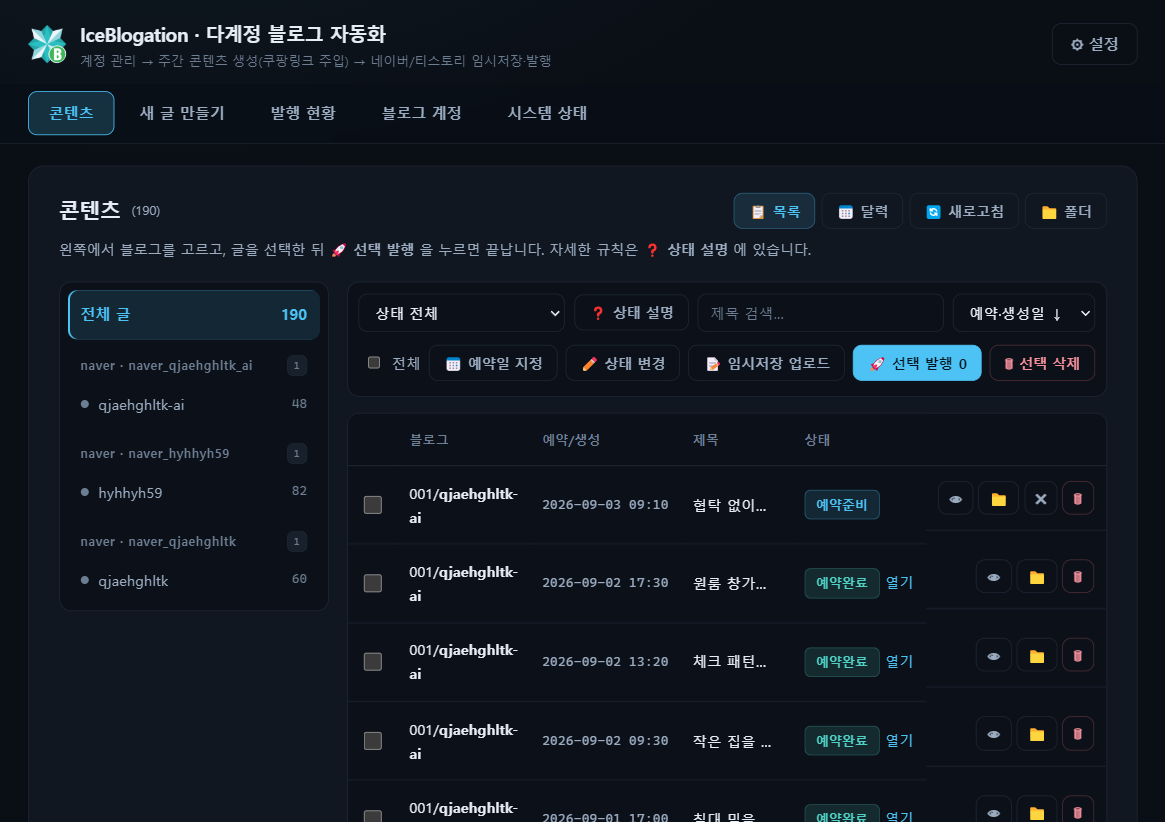Click the 예약일 지정 button
Viewport: 1165px width, 822px height.
click(x=493, y=363)
